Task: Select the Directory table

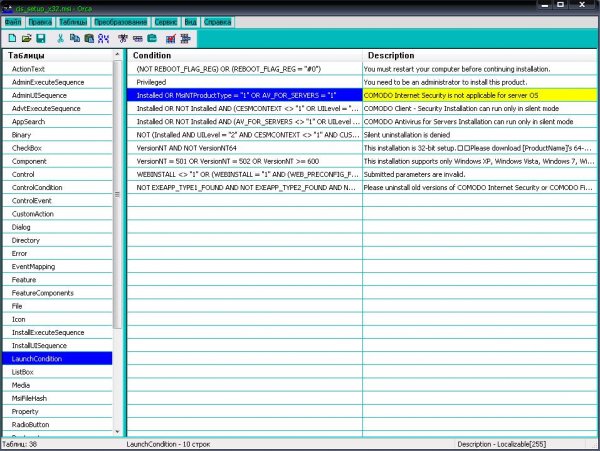Action: [x=57, y=240]
